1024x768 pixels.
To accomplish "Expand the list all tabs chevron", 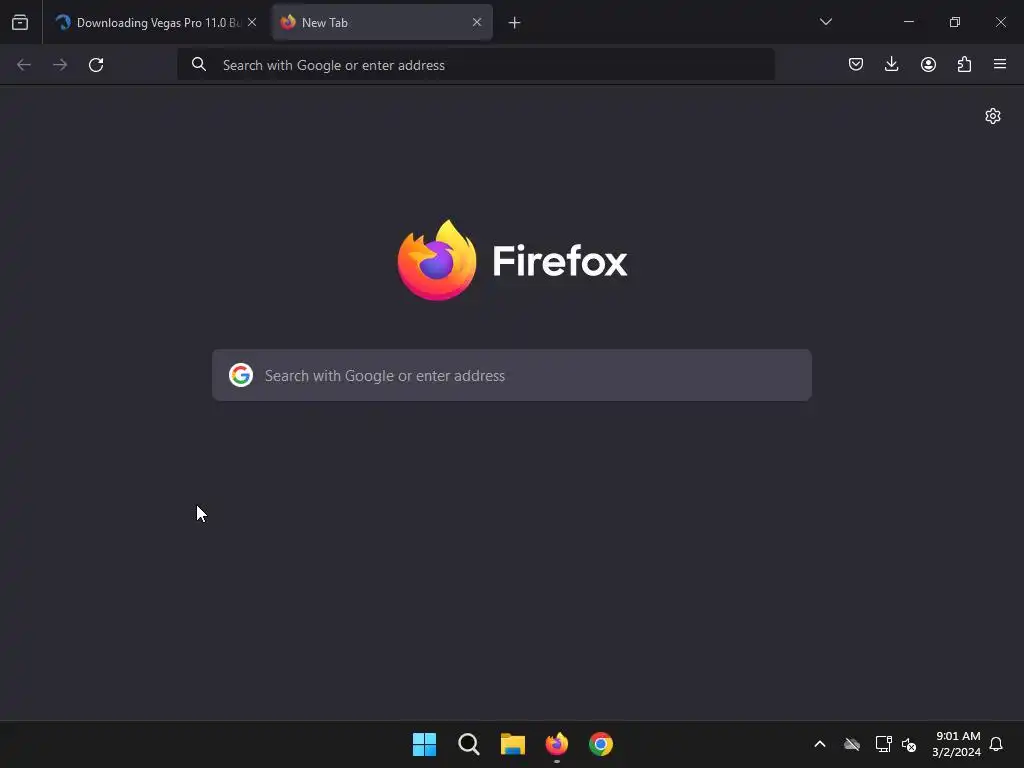I will (x=825, y=22).
